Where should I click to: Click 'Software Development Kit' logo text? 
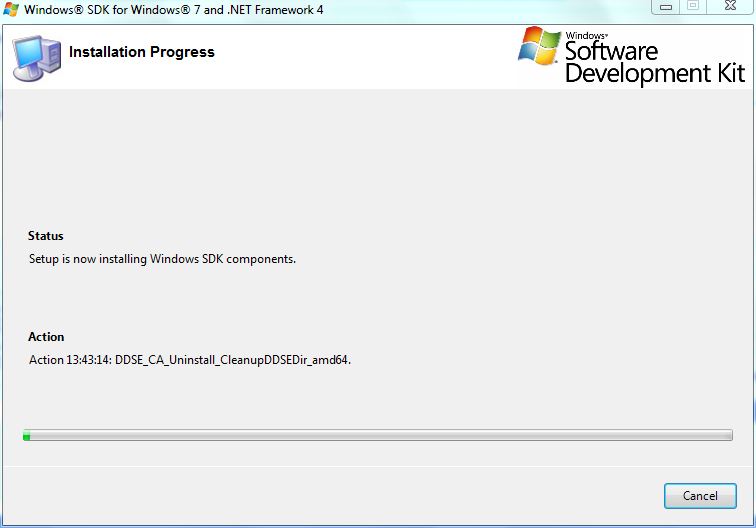[655, 63]
